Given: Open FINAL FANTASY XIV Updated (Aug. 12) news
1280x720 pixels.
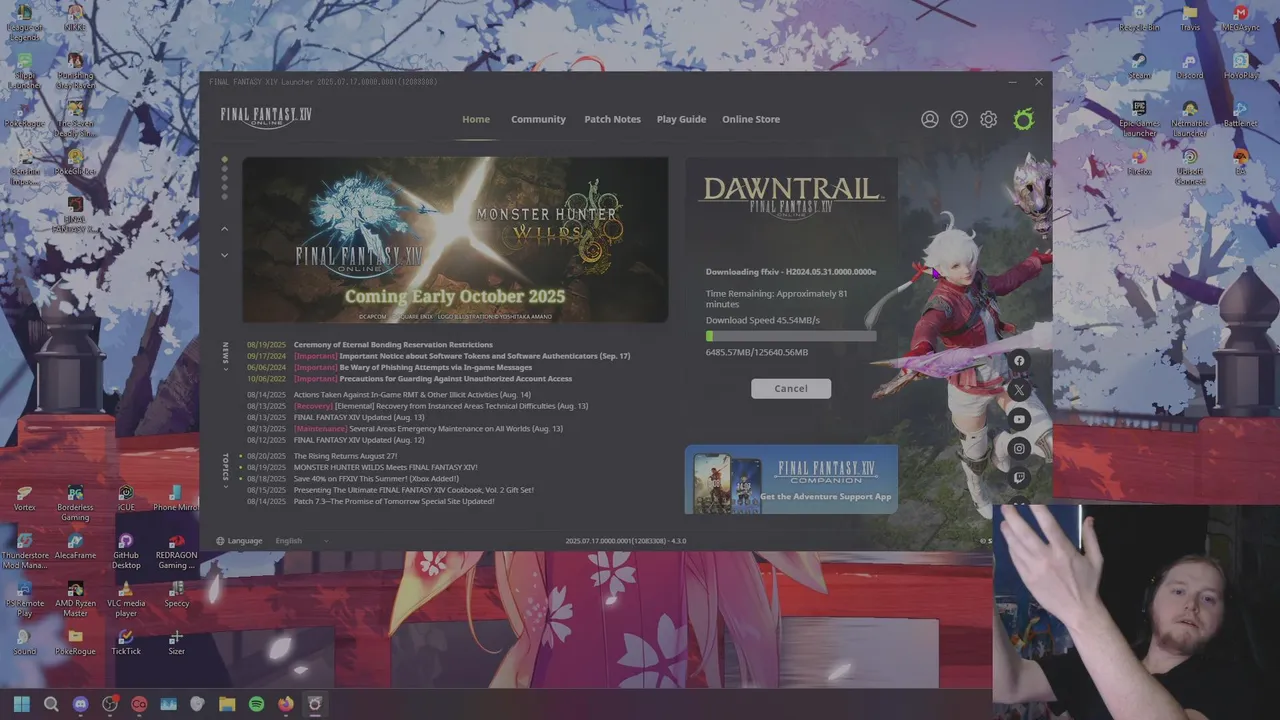Looking at the screenshot, I should (359, 440).
